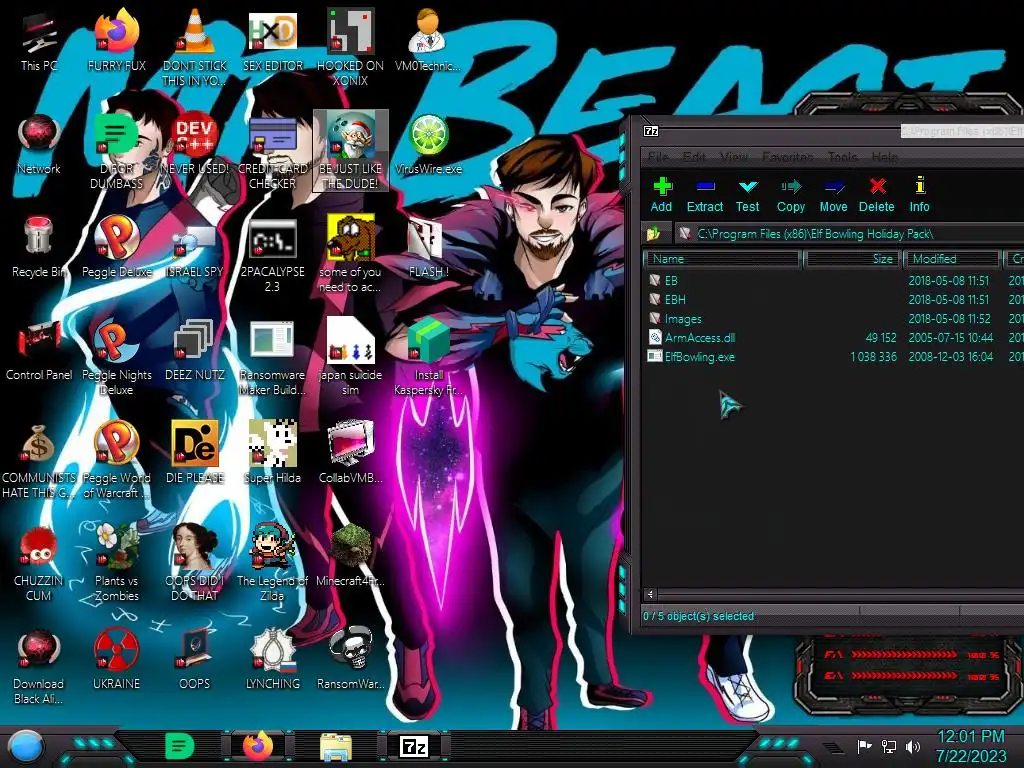The width and height of the screenshot is (1024, 768).
Task: Click the Copy toolbar icon
Action: coord(790,195)
